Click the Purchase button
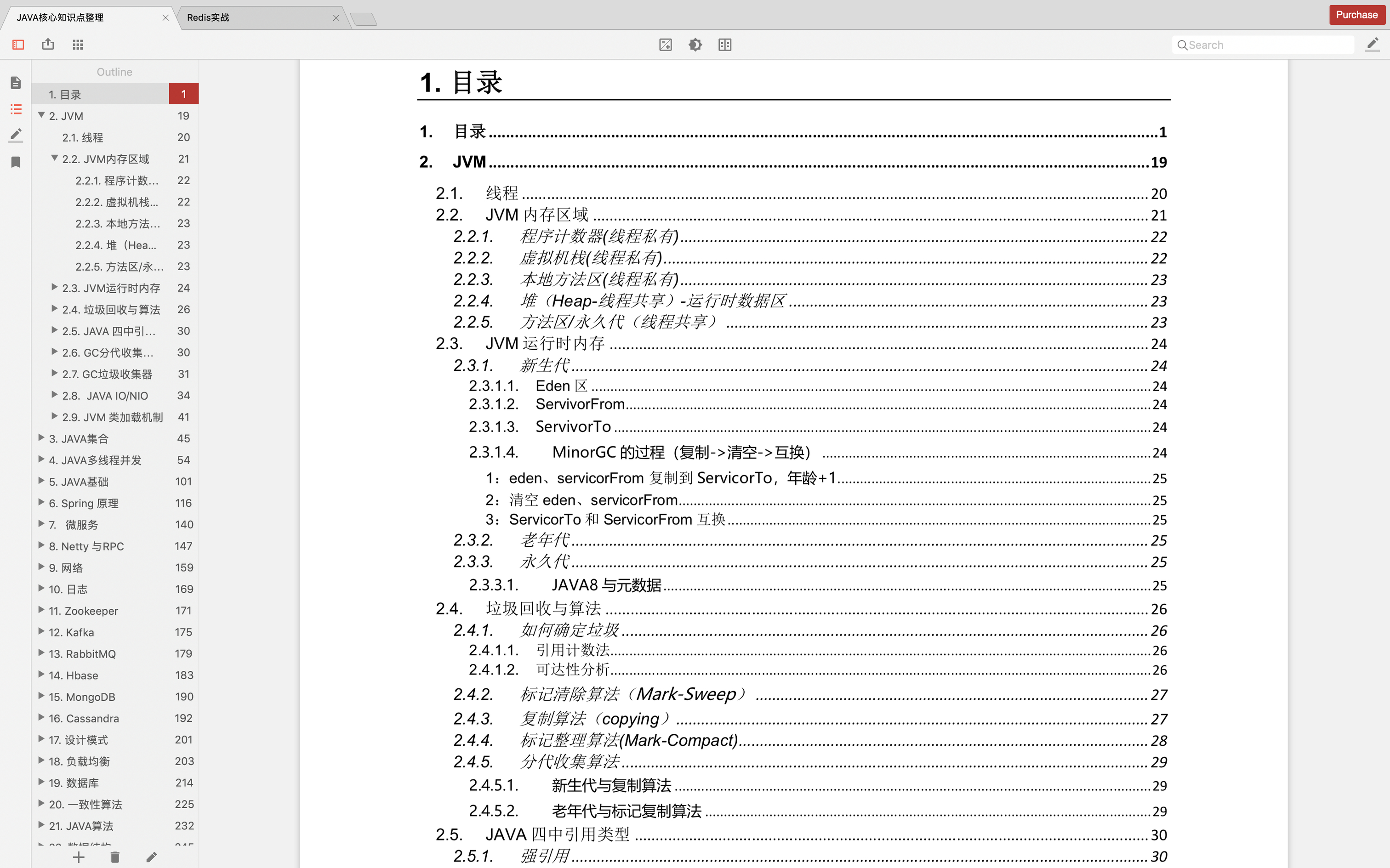This screenshot has width=1390, height=868. pos(1356,15)
